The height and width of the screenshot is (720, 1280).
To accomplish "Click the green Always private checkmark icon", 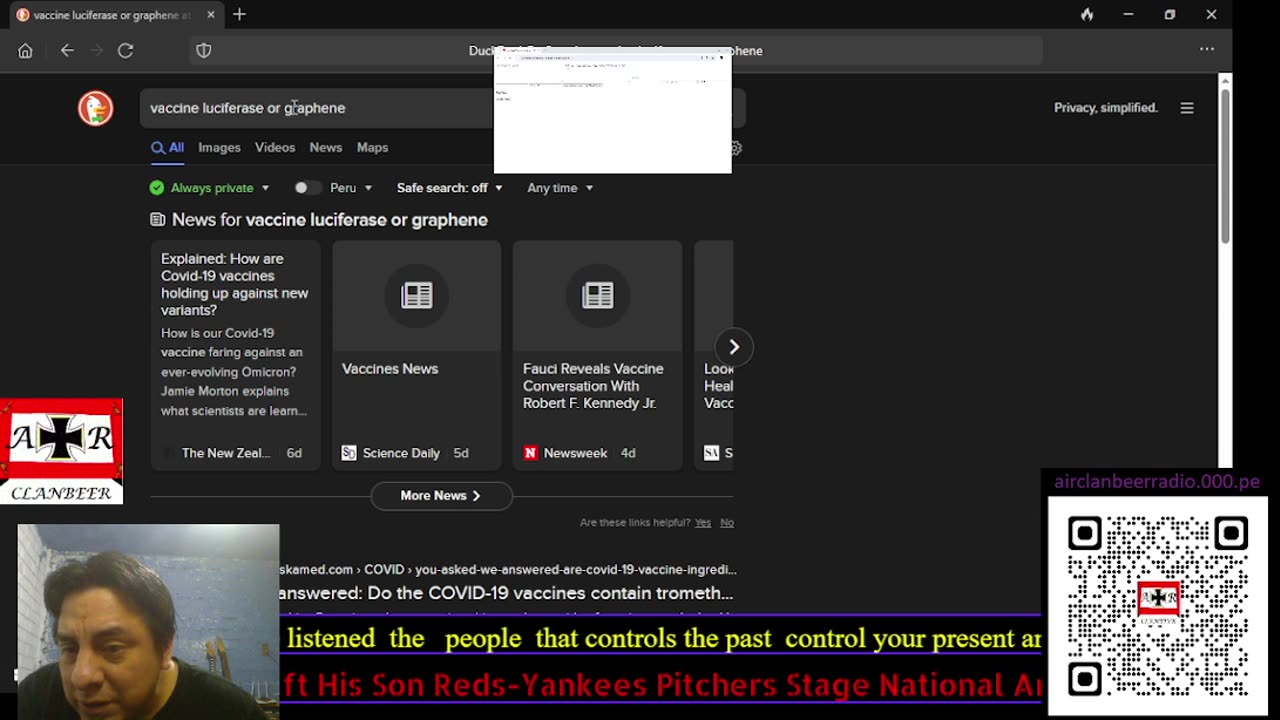I will pos(157,188).
